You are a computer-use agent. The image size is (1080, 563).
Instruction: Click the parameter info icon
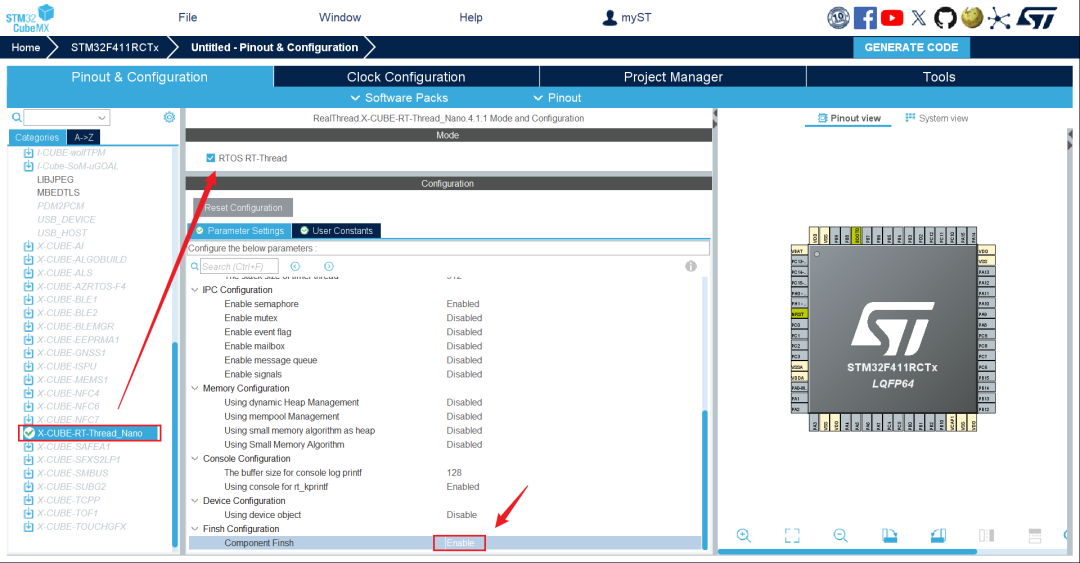[690, 266]
